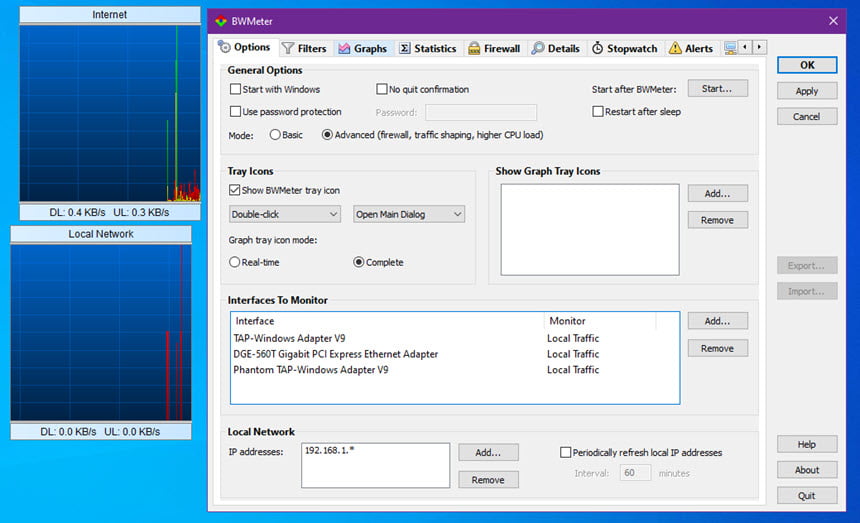Viewport: 860px width, 523px height.
Task: Click the Apply button
Action: click(x=807, y=91)
